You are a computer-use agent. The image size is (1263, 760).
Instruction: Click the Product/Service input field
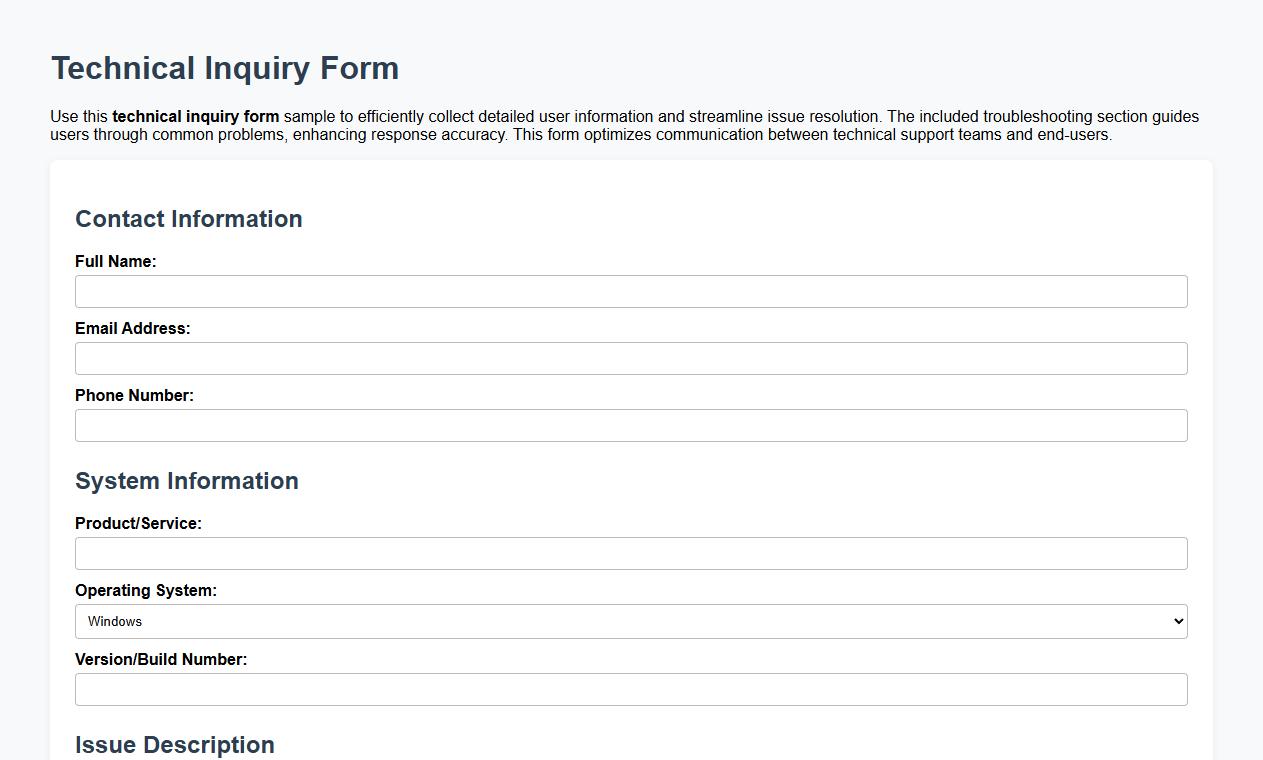(631, 553)
